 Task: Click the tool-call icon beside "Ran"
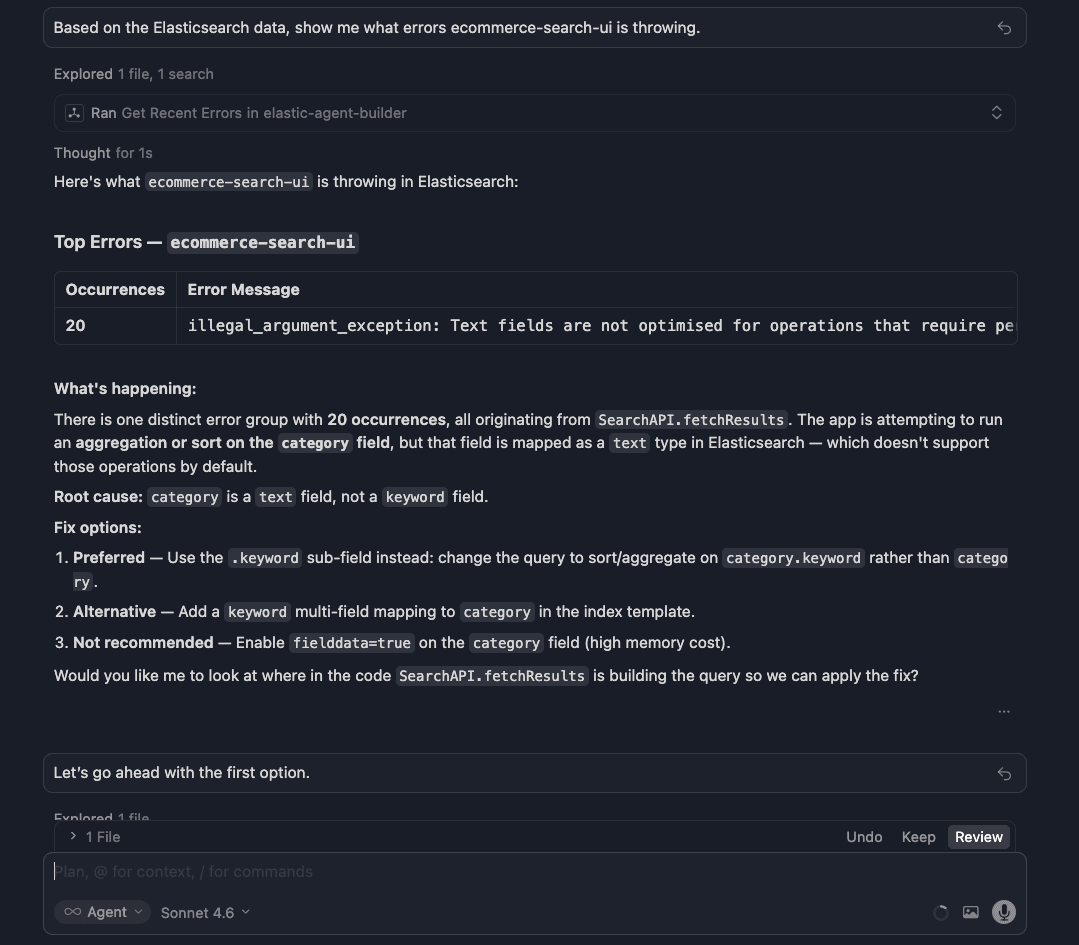coord(74,112)
